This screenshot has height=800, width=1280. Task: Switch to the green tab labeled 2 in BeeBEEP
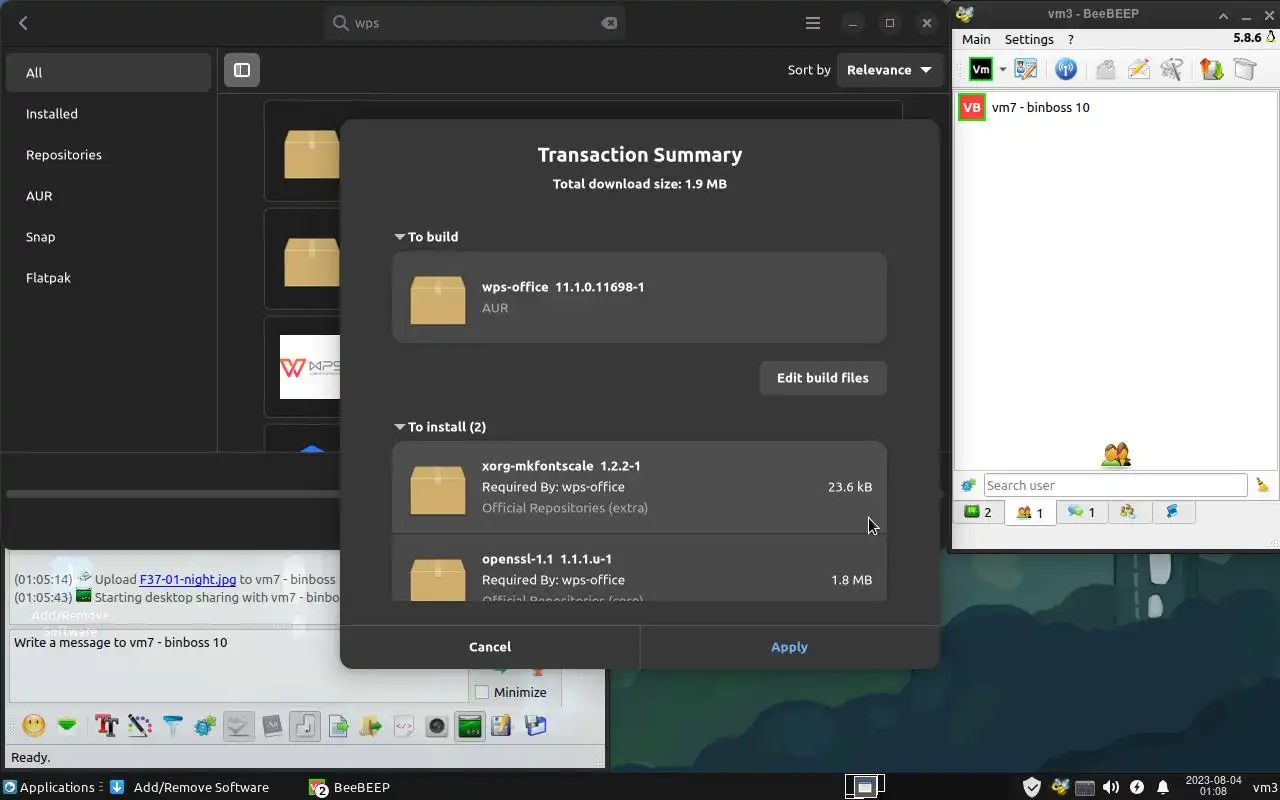[978, 512]
